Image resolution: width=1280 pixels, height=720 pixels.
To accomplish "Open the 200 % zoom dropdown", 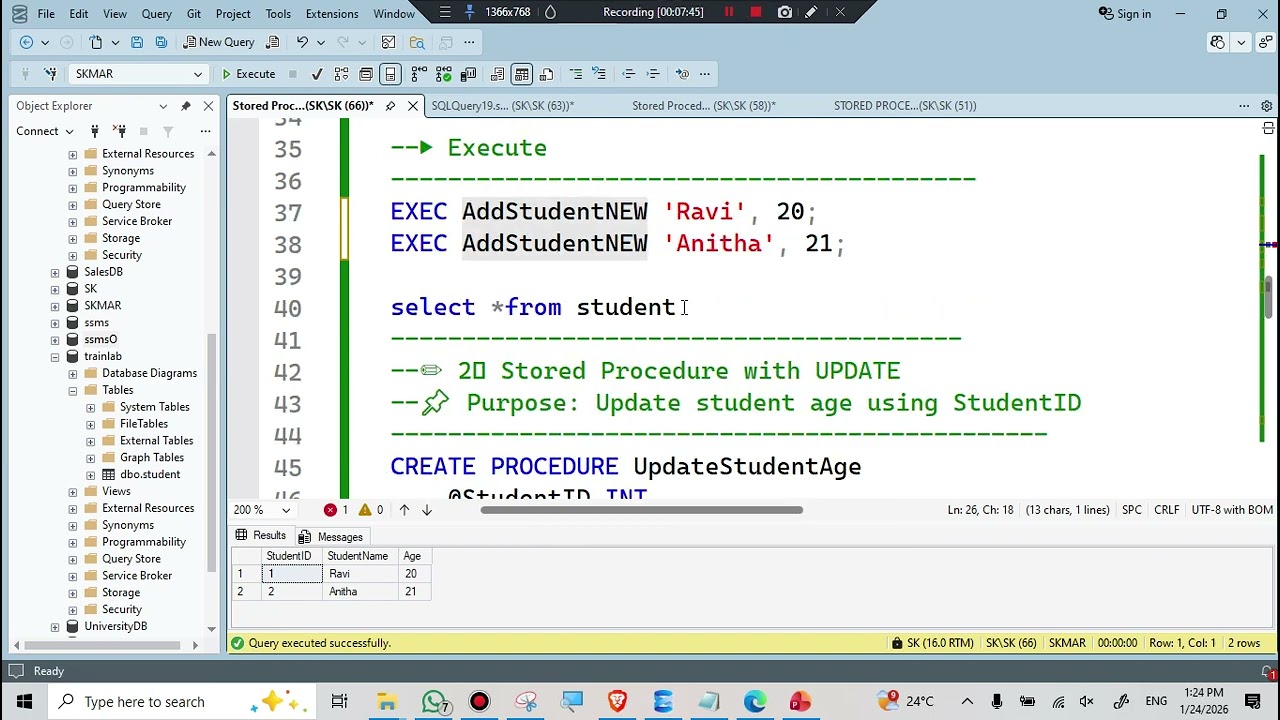I will click(286, 510).
